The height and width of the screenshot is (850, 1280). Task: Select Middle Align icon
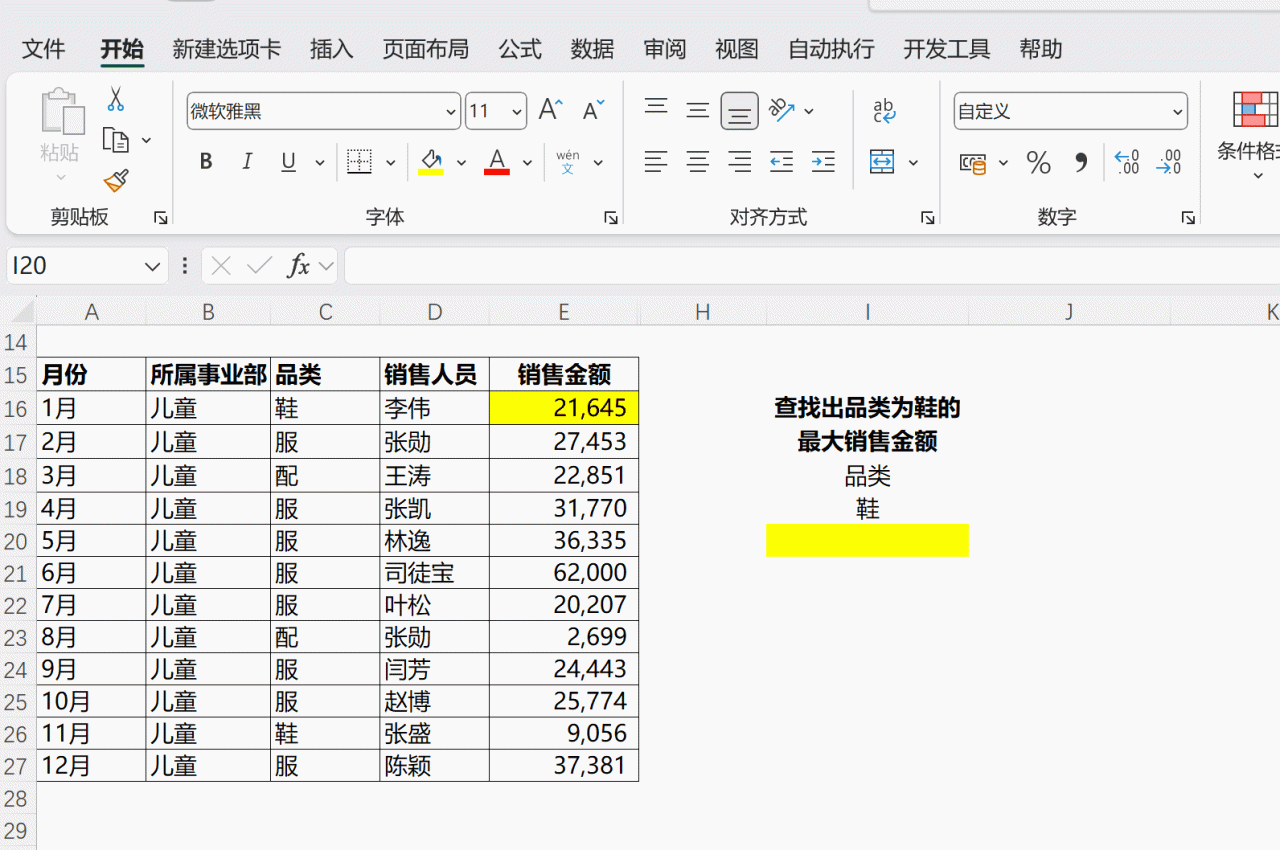698,110
